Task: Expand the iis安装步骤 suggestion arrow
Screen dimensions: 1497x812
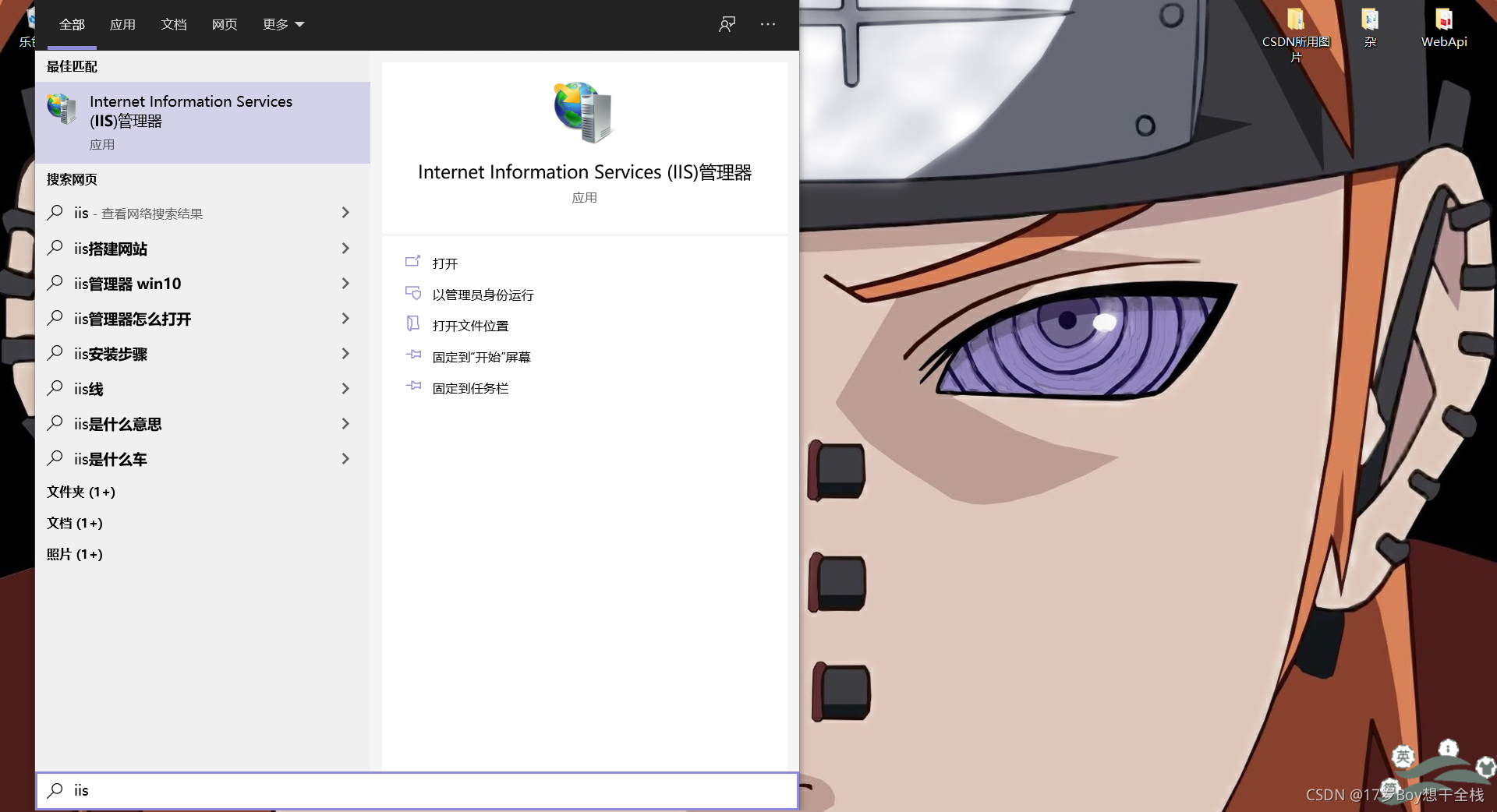Action: pyautogui.click(x=345, y=353)
